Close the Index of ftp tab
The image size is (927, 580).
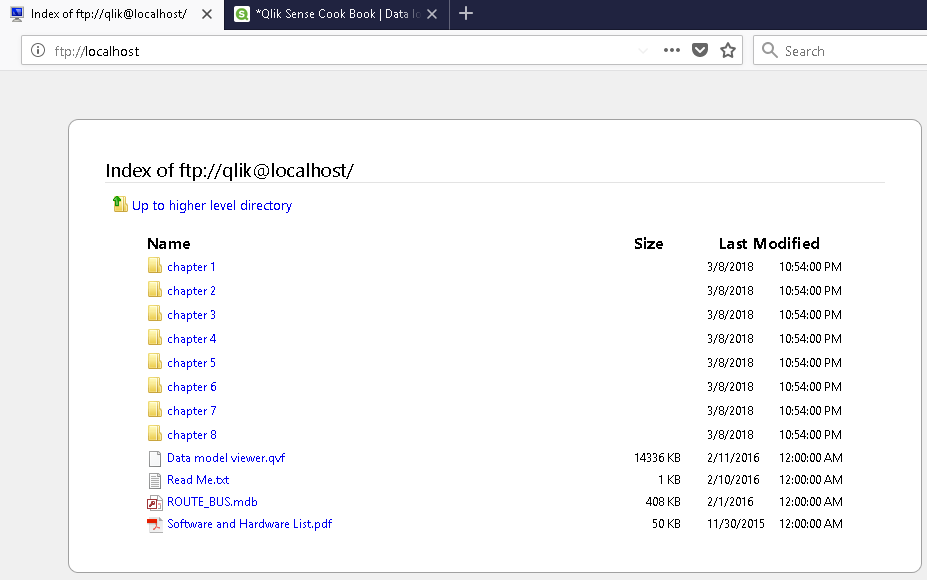[207, 14]
